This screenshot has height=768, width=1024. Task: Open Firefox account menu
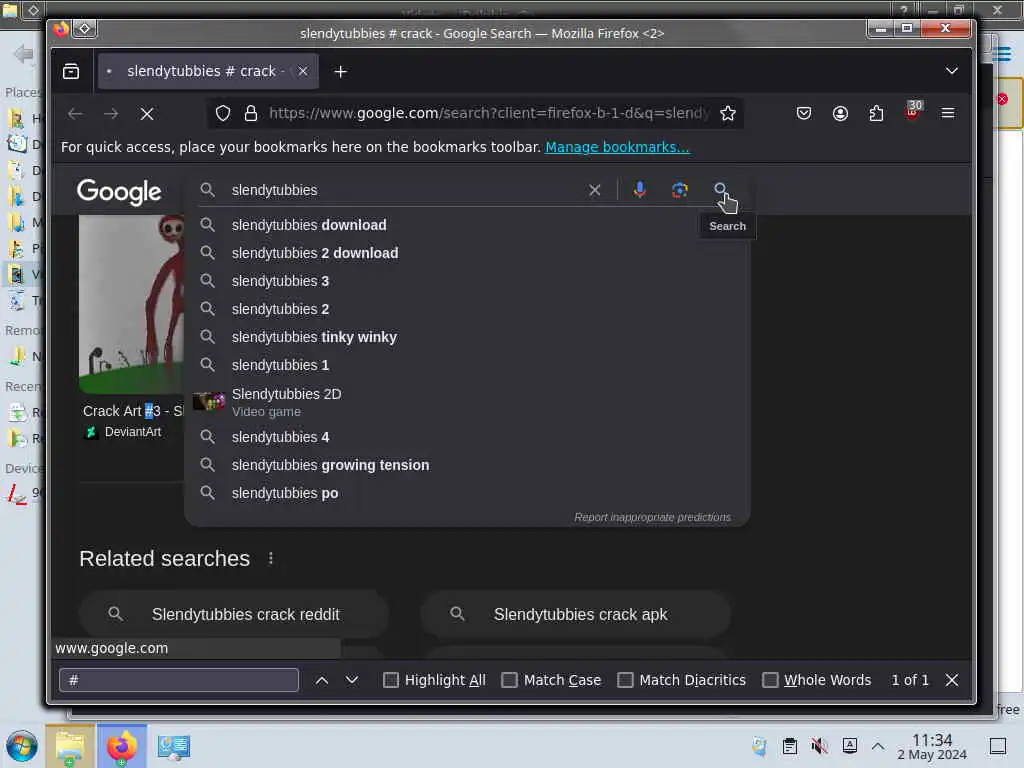click(840, 114)
